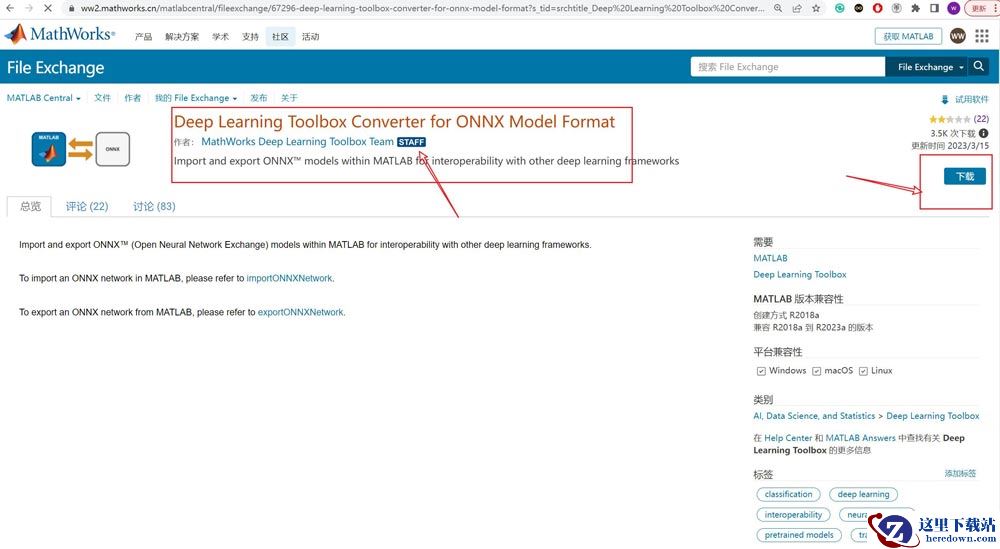Click the browser 更新 update button
The image size is (1000, 549).
[x=979, y=8]
